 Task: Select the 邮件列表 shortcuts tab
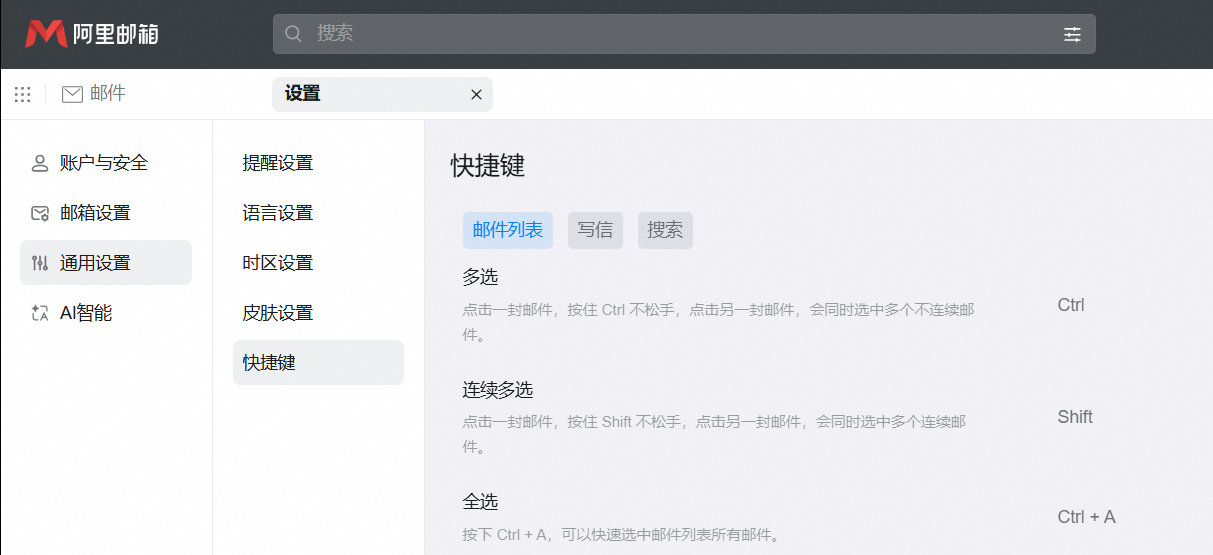(x=507, y=230)
